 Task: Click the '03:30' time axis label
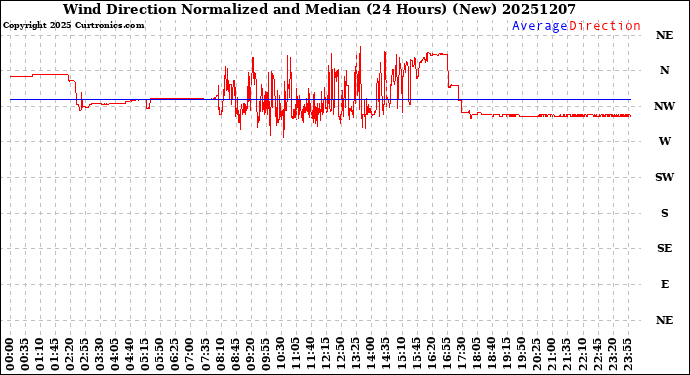point(99,354)
